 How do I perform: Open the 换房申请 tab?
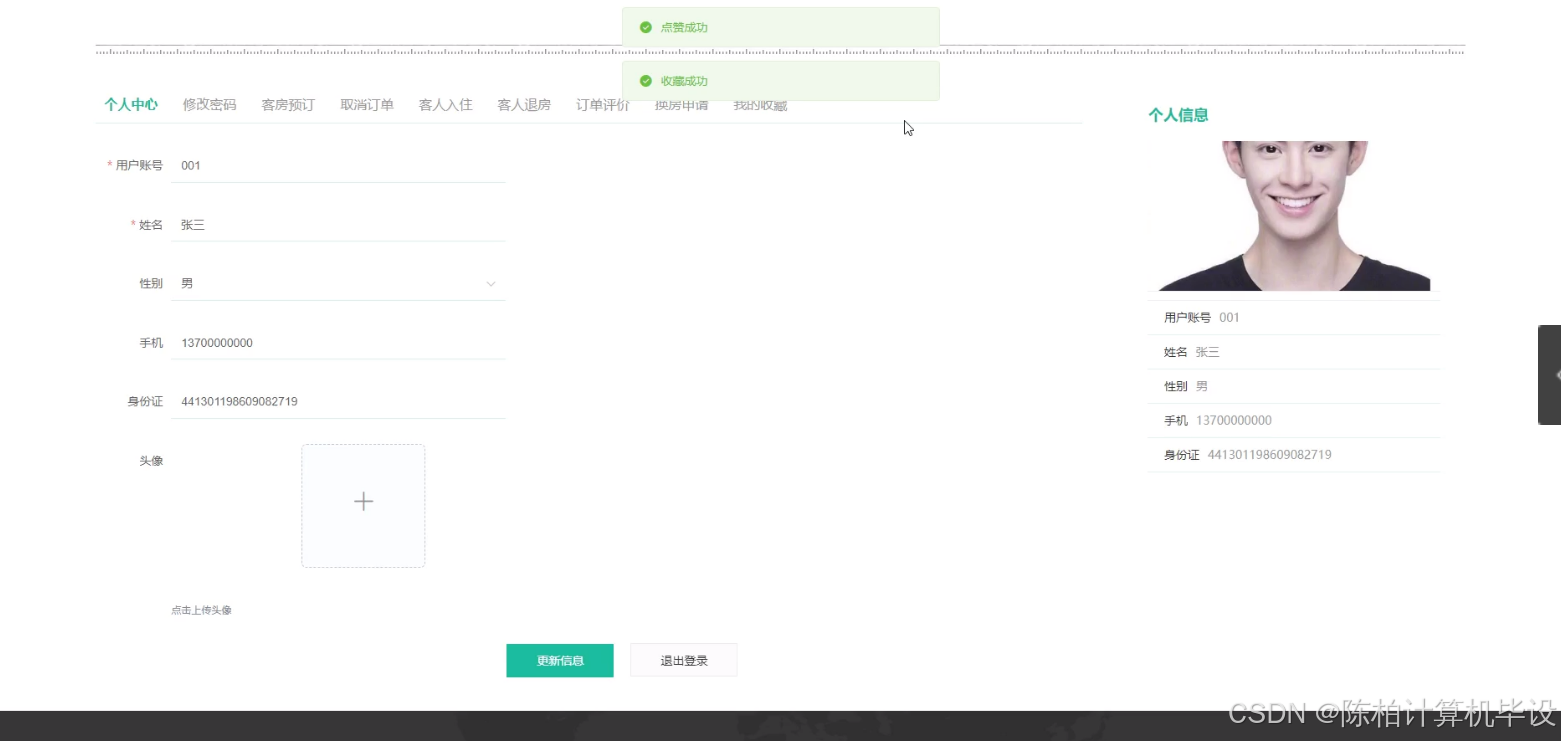click(681, 104)
